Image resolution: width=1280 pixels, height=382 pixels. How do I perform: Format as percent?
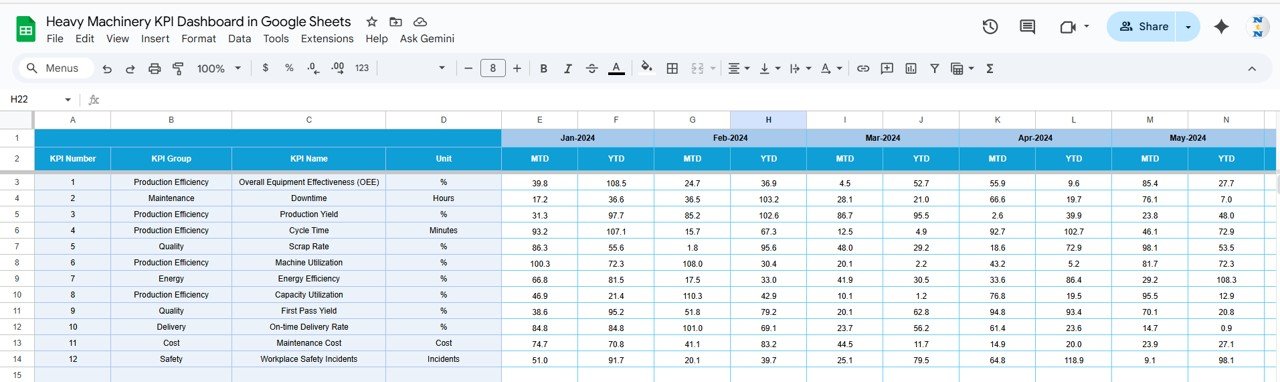coord(289,68)
